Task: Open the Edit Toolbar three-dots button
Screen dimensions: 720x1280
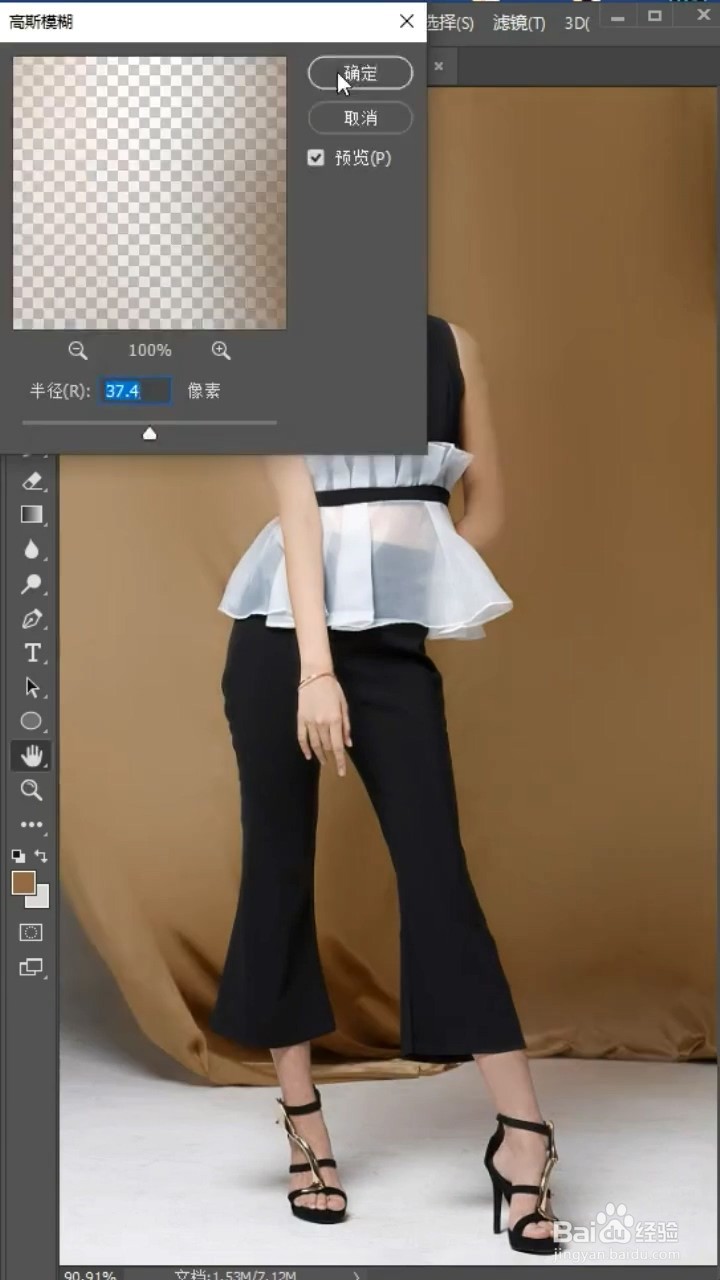Action: [x=32, y=825]
